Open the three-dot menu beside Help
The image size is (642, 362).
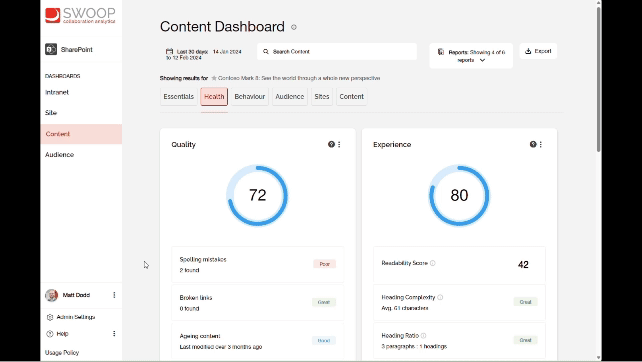coord(114,334)
